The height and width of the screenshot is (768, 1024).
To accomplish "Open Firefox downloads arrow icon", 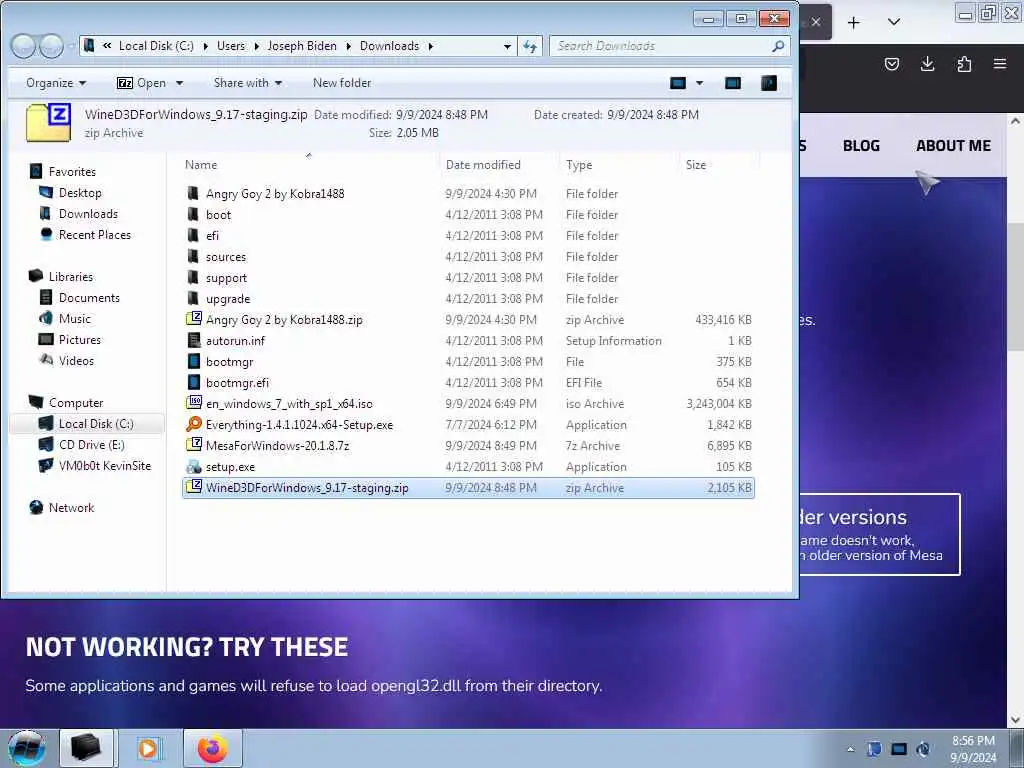I will pyautogui.click(x=927, y=64).
